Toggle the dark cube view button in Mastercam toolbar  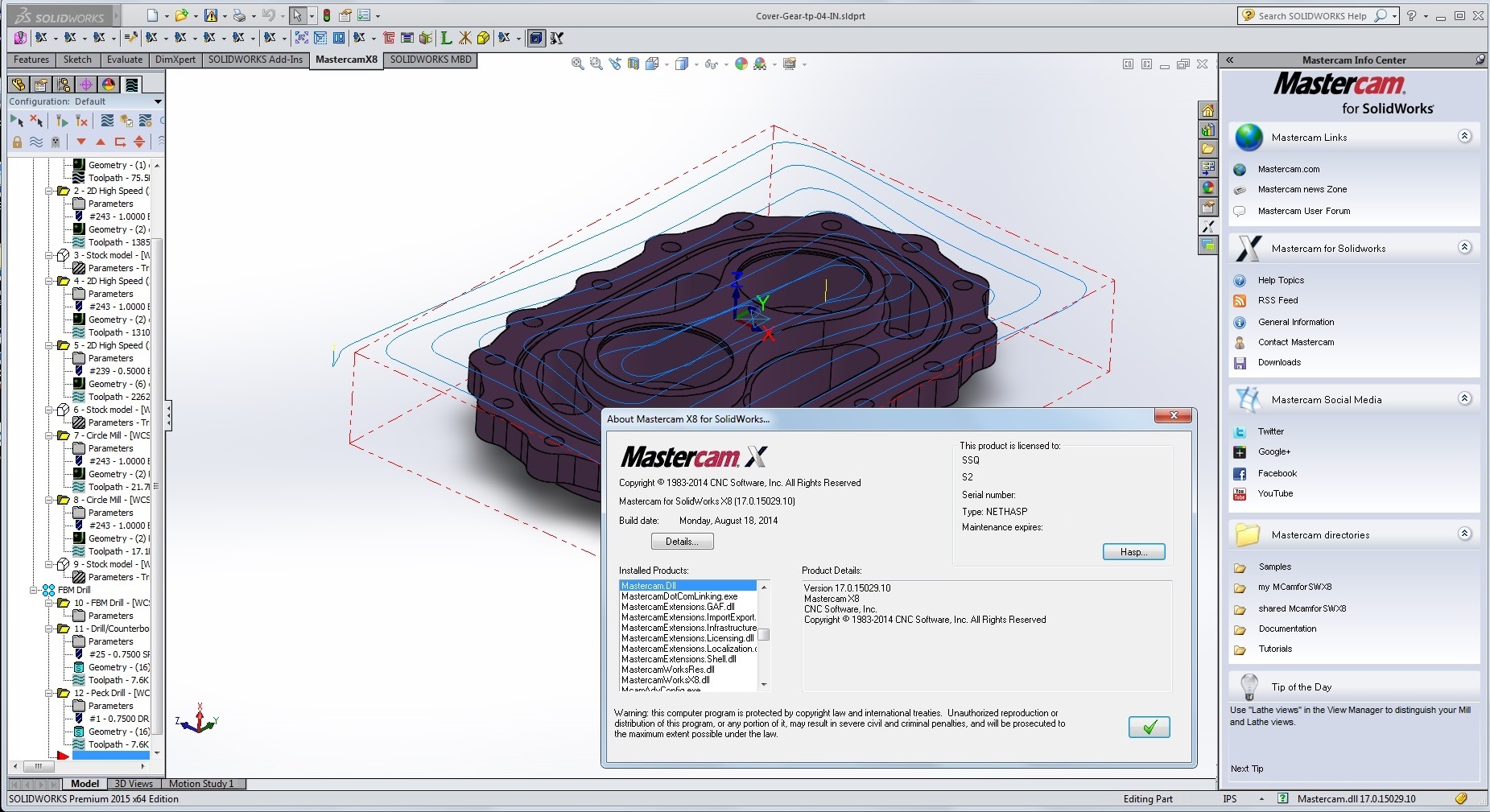click(x=536, y=38)
